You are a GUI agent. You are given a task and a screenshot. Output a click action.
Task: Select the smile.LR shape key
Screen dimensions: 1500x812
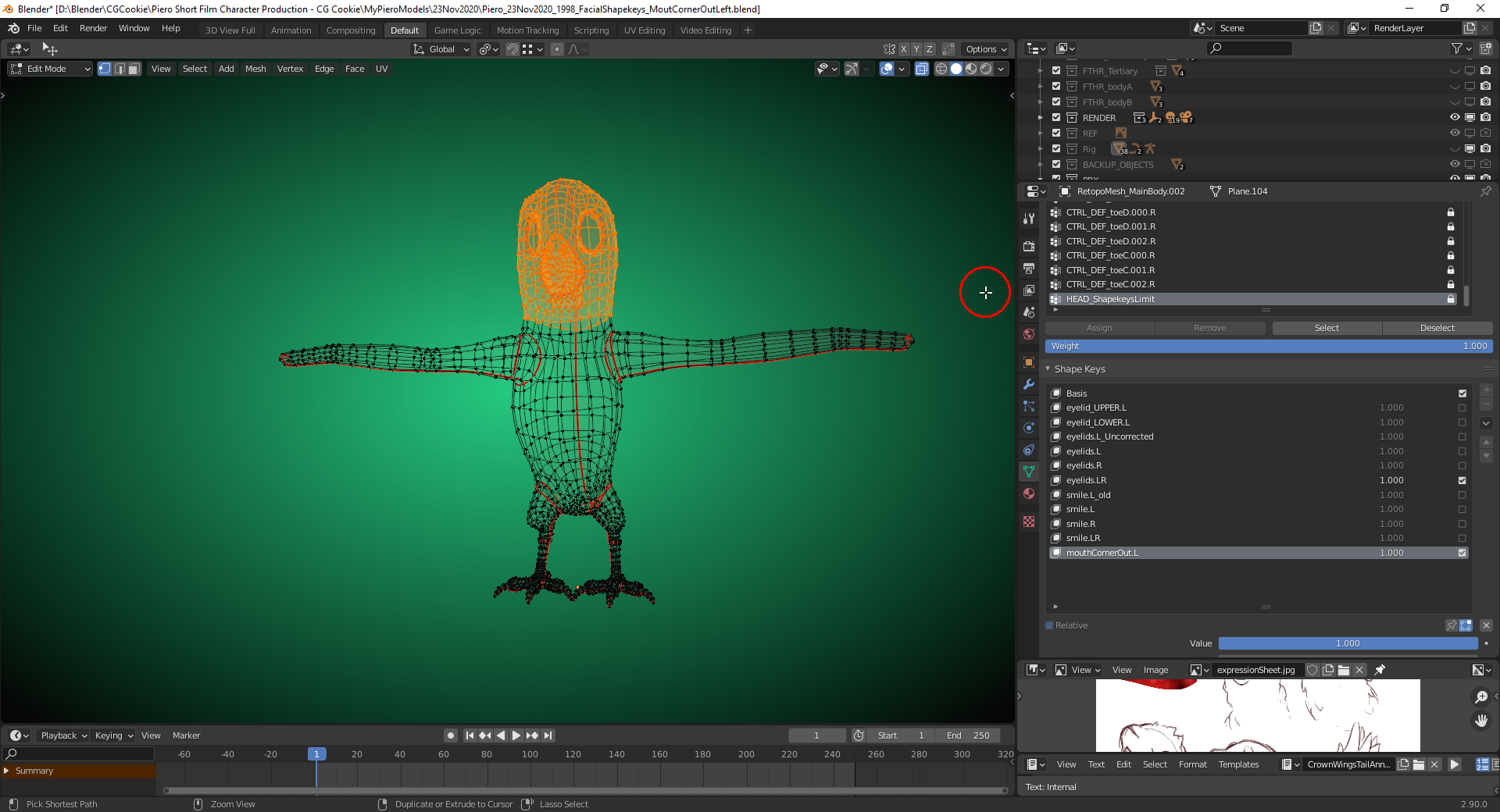(1083, 538)
